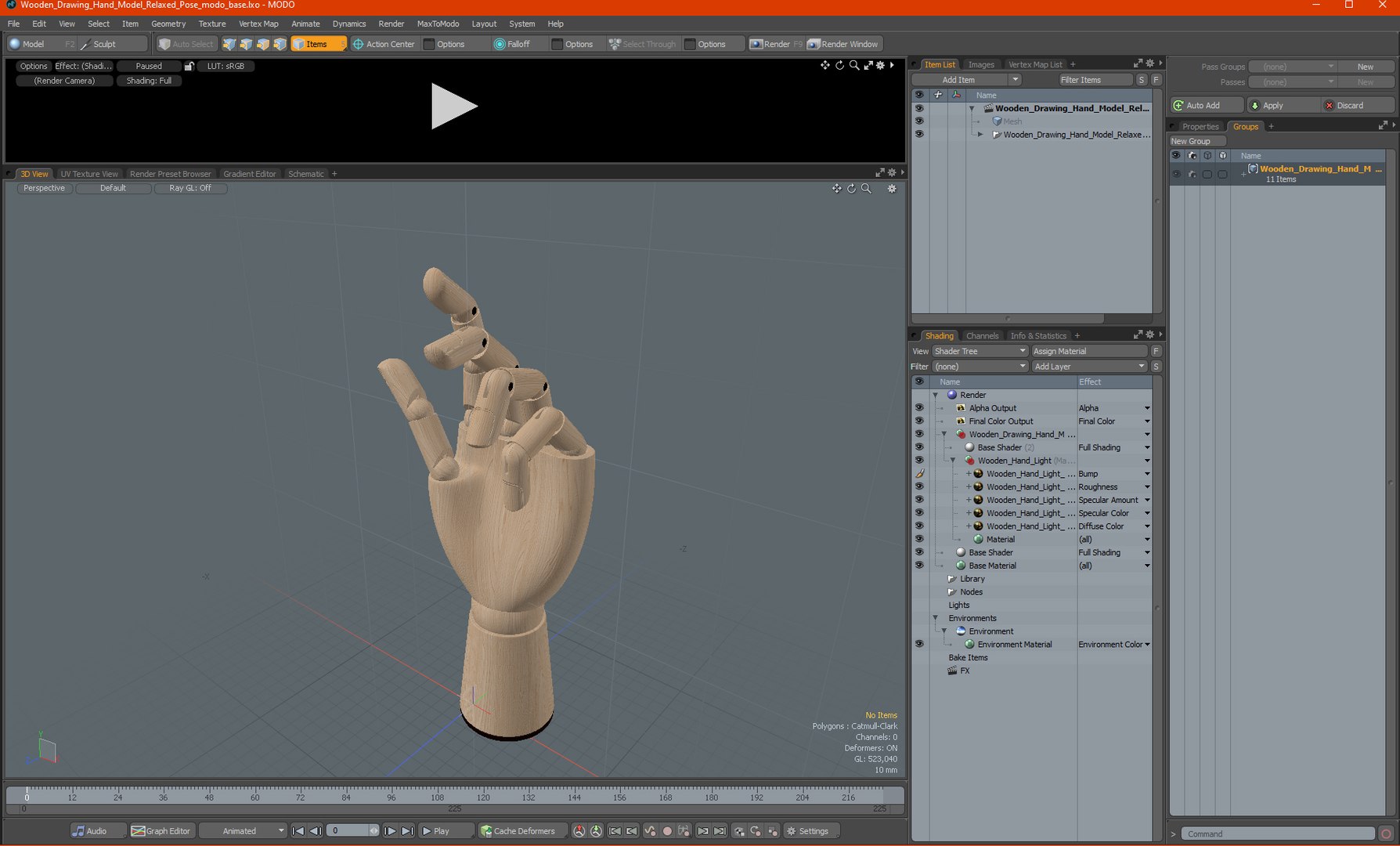This screenshot has height=846, width=1400.
Task: Open the Add Item dropdown arrow
Action: tap(1015, 80)
